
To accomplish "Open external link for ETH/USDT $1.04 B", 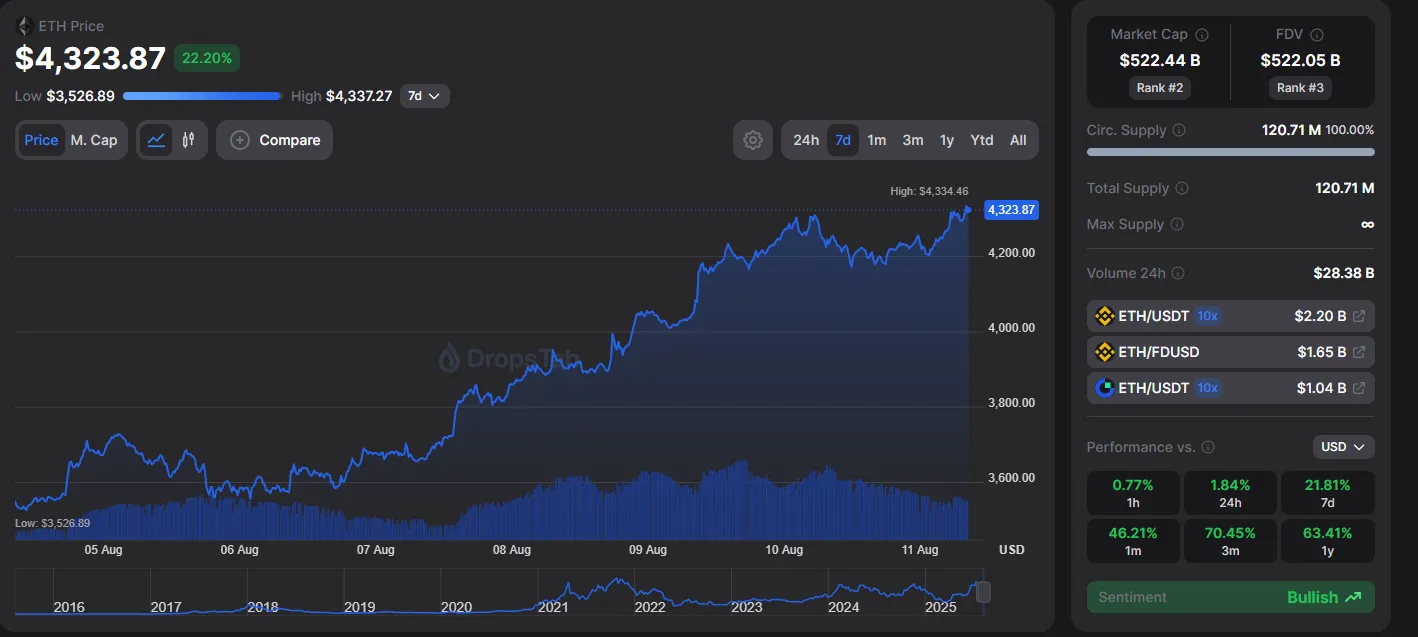I will tap(1359, 388).
